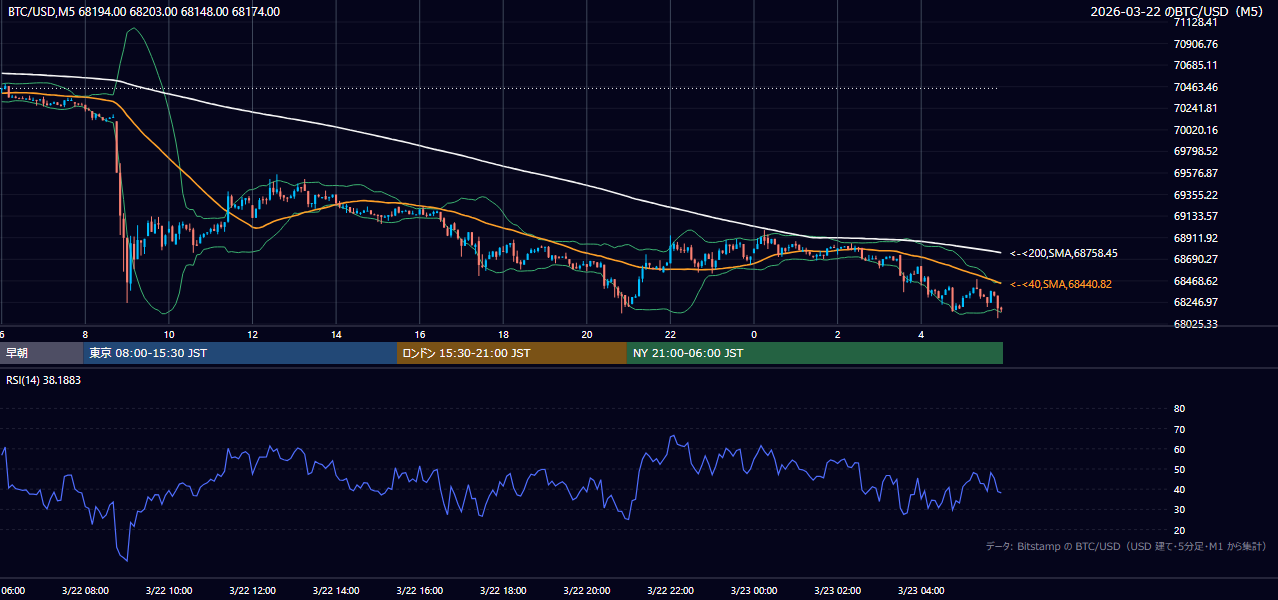The image size is (1278, 600).
Task: Click the price chart hour tick 22
Action: (x=670, y=335)
